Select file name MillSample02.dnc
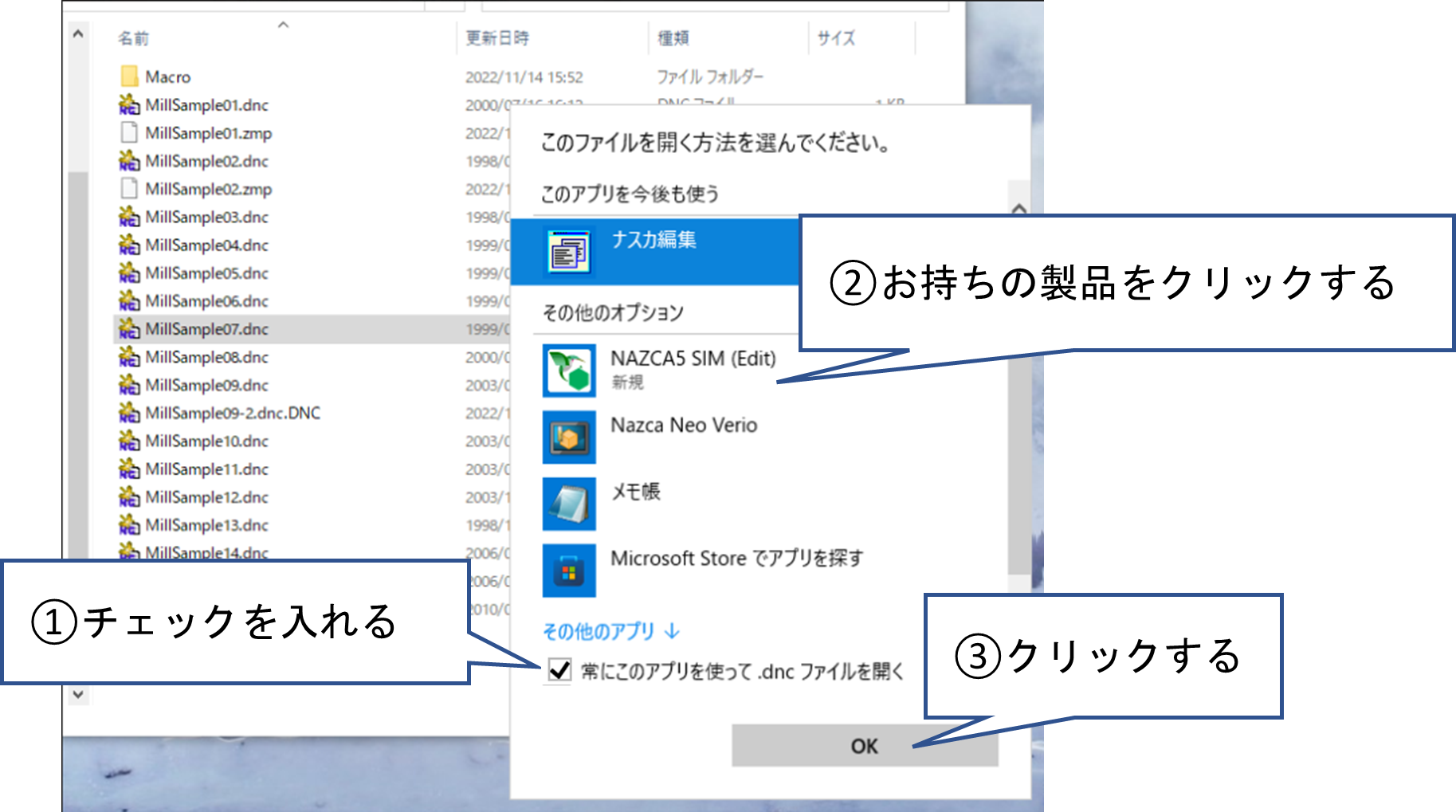 click(207, 160)
